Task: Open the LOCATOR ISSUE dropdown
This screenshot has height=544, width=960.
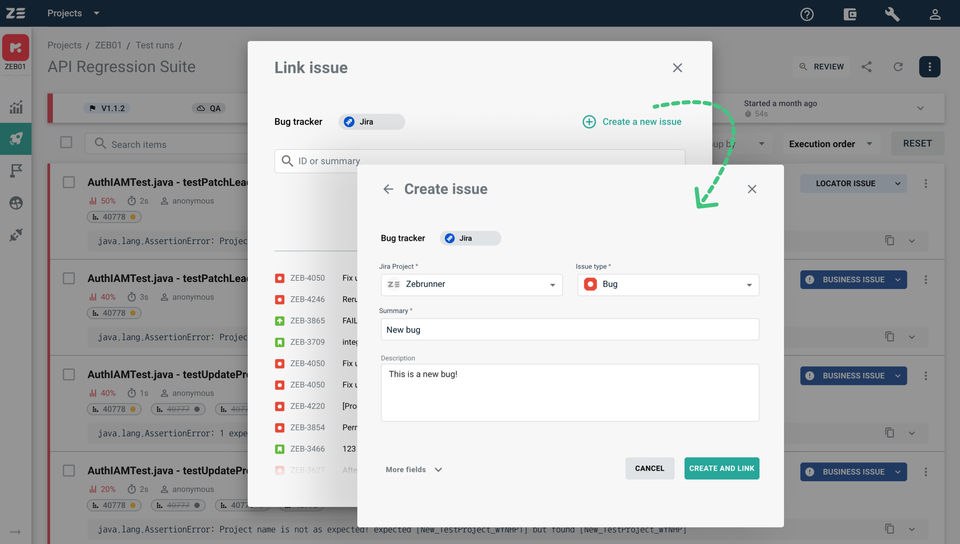Action: click(853, 184)
